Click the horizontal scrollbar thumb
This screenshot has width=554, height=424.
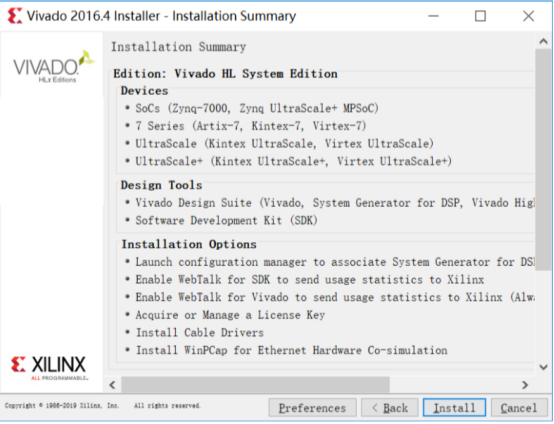255,384
